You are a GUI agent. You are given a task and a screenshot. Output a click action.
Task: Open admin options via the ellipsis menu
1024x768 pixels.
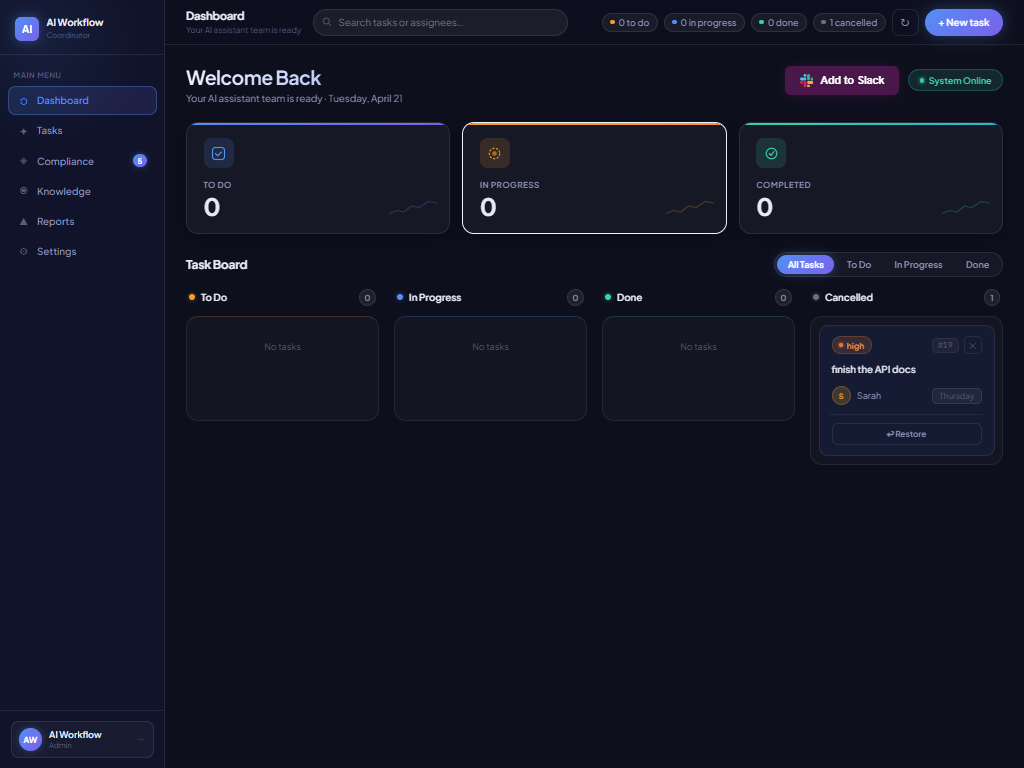[139, 739]
